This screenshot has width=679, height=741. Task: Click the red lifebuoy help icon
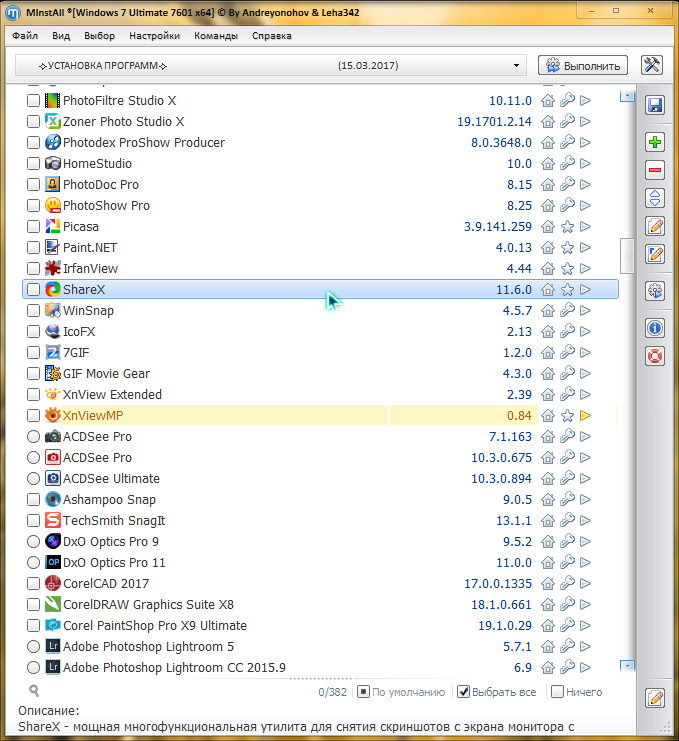(655, 356)
